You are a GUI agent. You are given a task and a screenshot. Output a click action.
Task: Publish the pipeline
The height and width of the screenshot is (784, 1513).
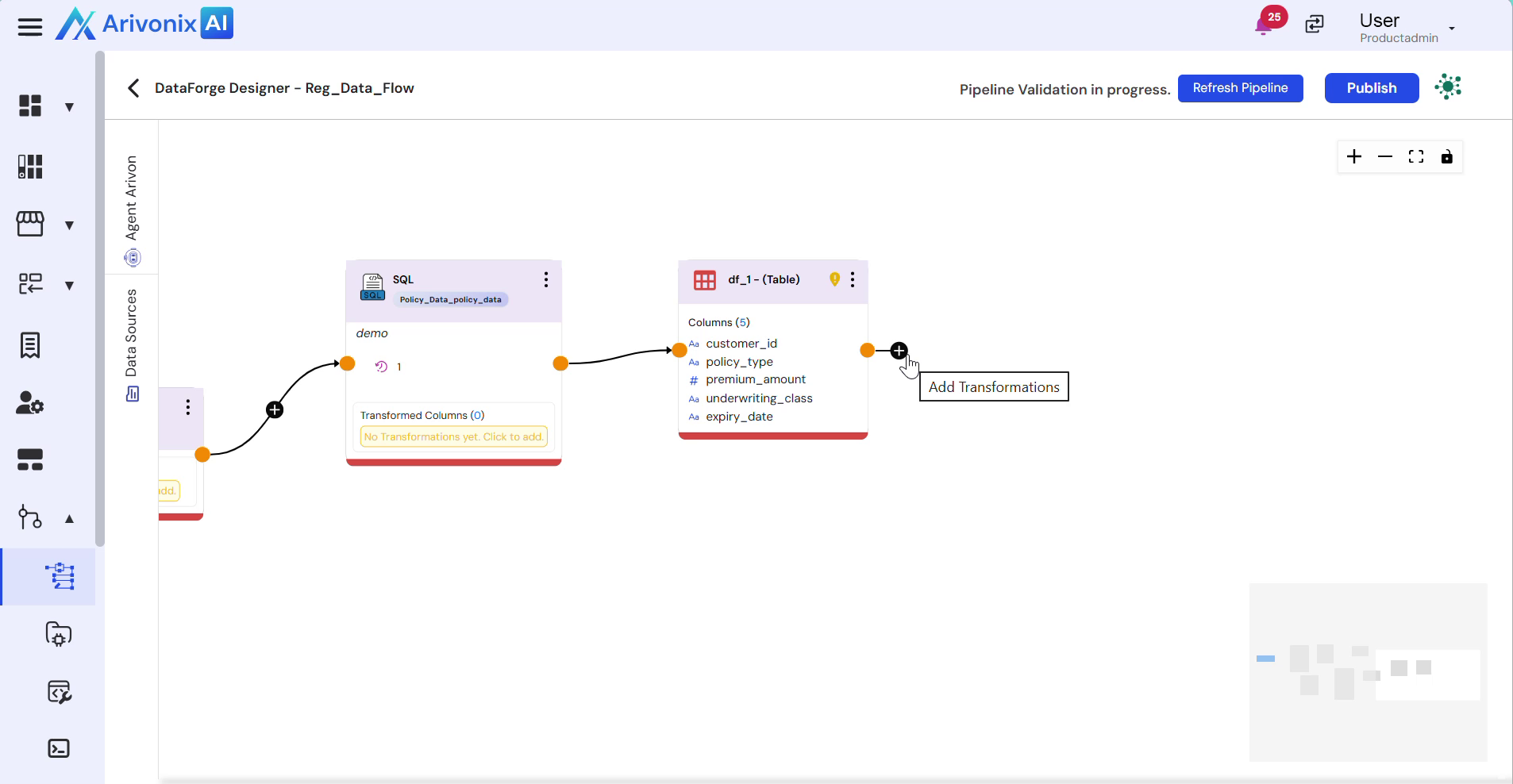1371,88
